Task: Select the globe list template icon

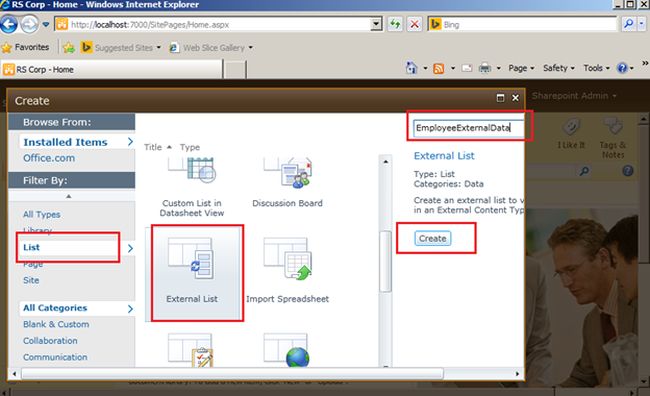Action: 286,350
